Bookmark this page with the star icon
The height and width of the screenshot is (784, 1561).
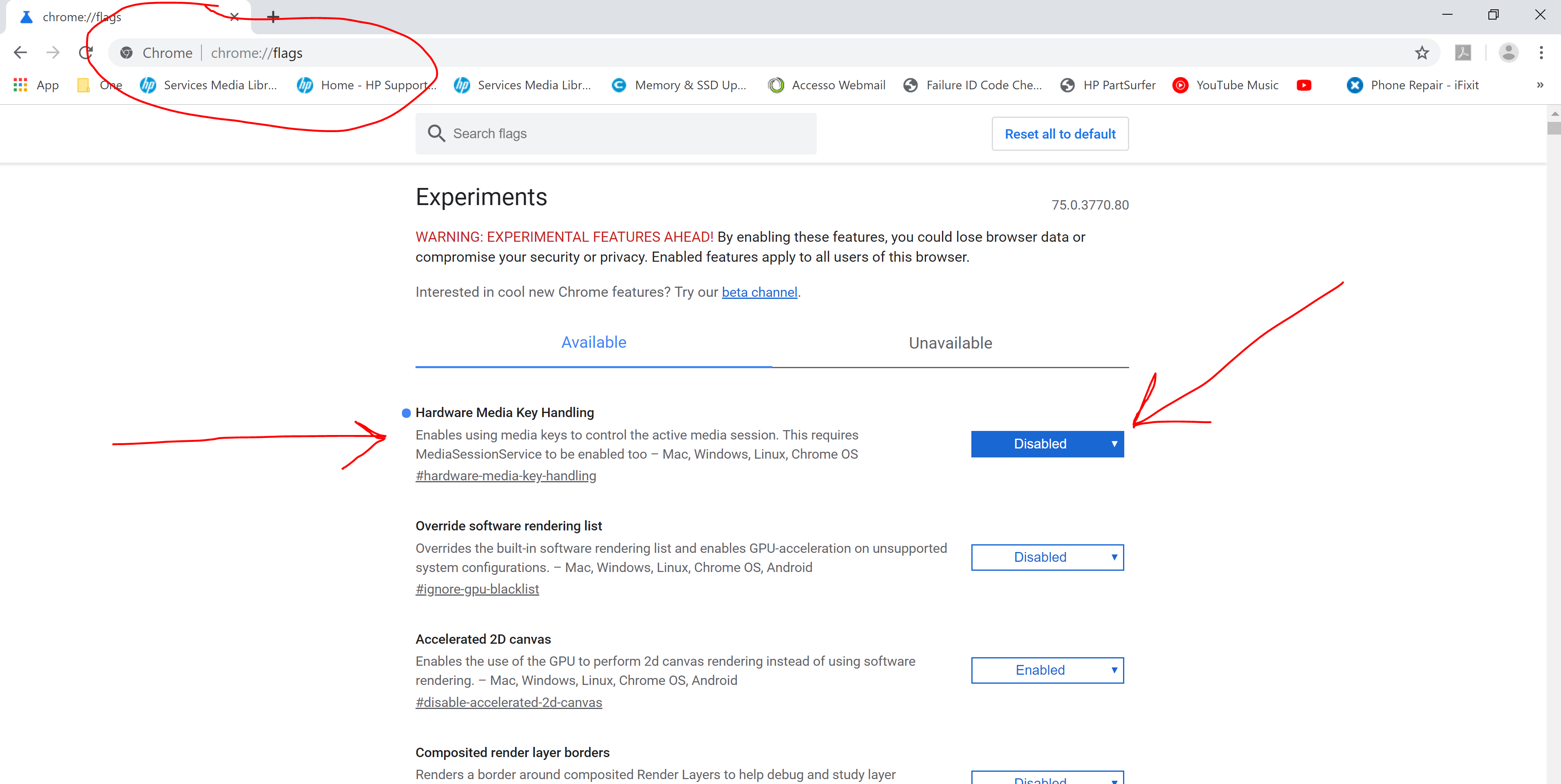pos(1422,53)
